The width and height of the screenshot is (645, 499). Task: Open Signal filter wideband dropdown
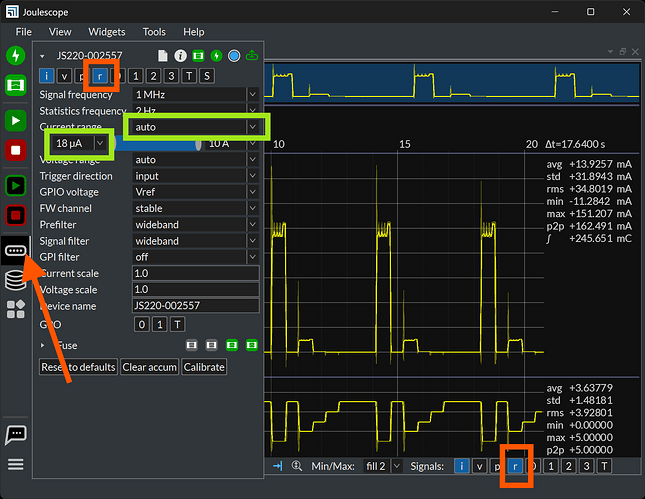coord(195,241)
